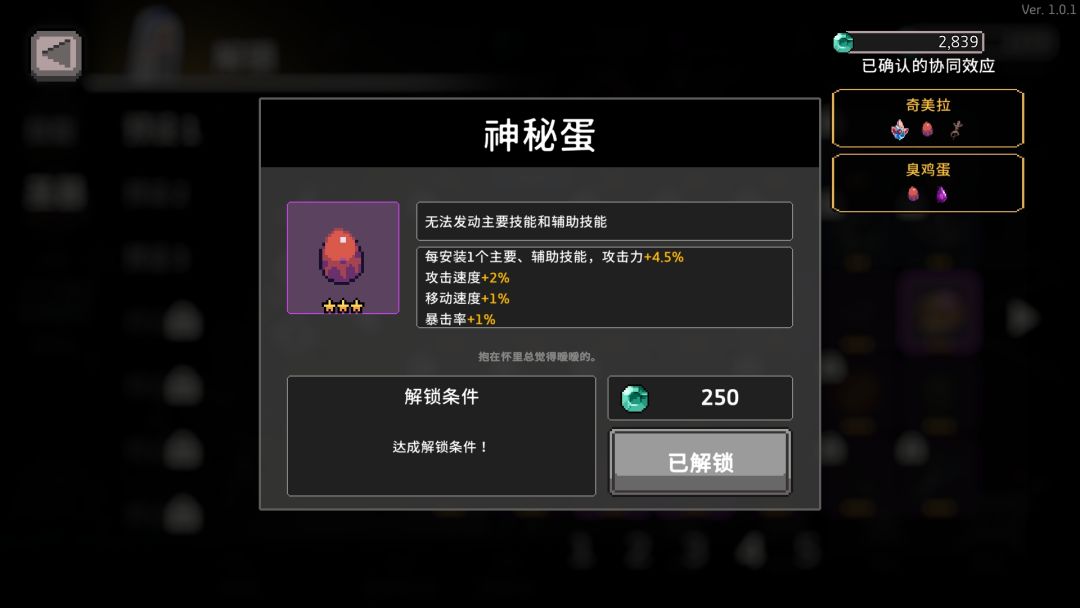Click the 已确认的协同效应 label

[x=928, y=66]
